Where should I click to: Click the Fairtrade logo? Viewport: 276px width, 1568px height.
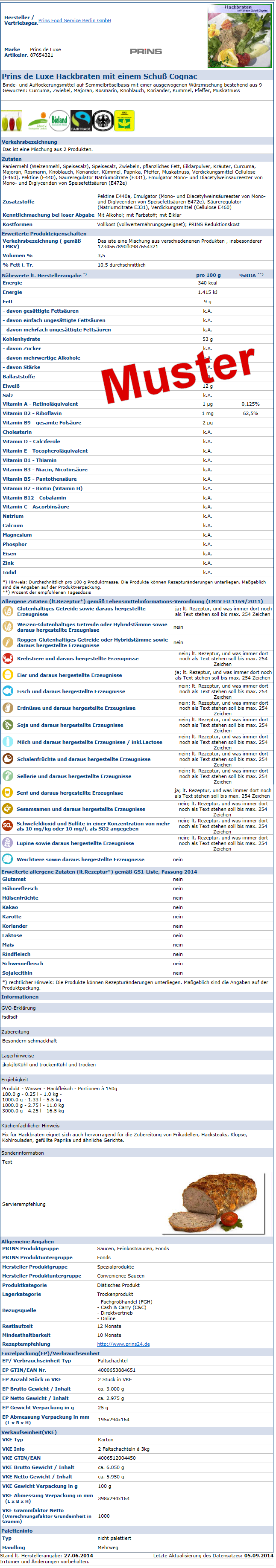pyautogui.click(x=81, y=121)
